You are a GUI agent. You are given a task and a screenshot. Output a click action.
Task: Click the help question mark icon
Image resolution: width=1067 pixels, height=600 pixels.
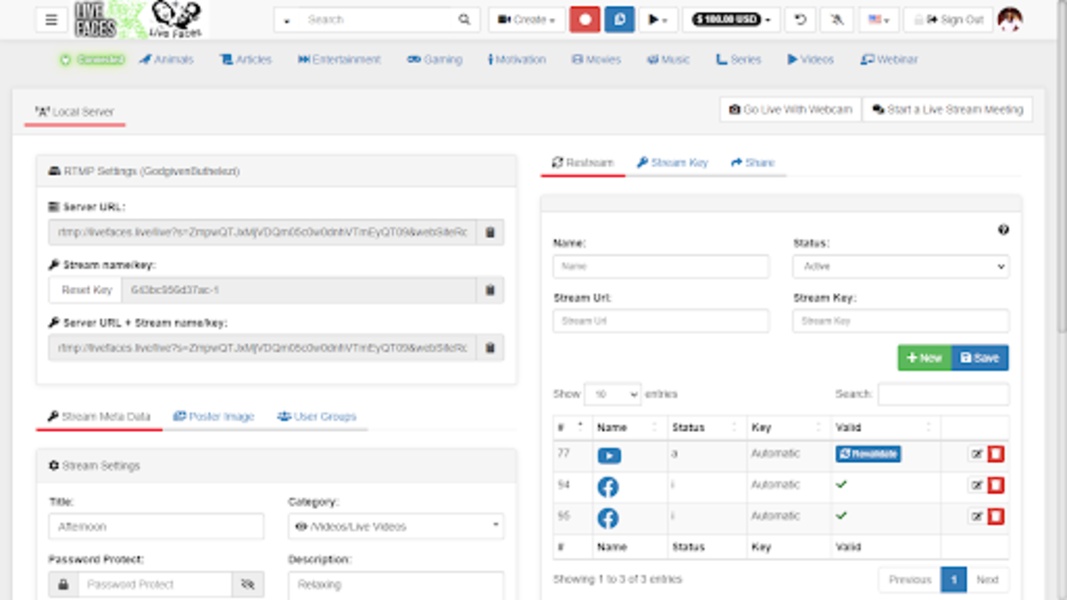(x=1003, y=229)
